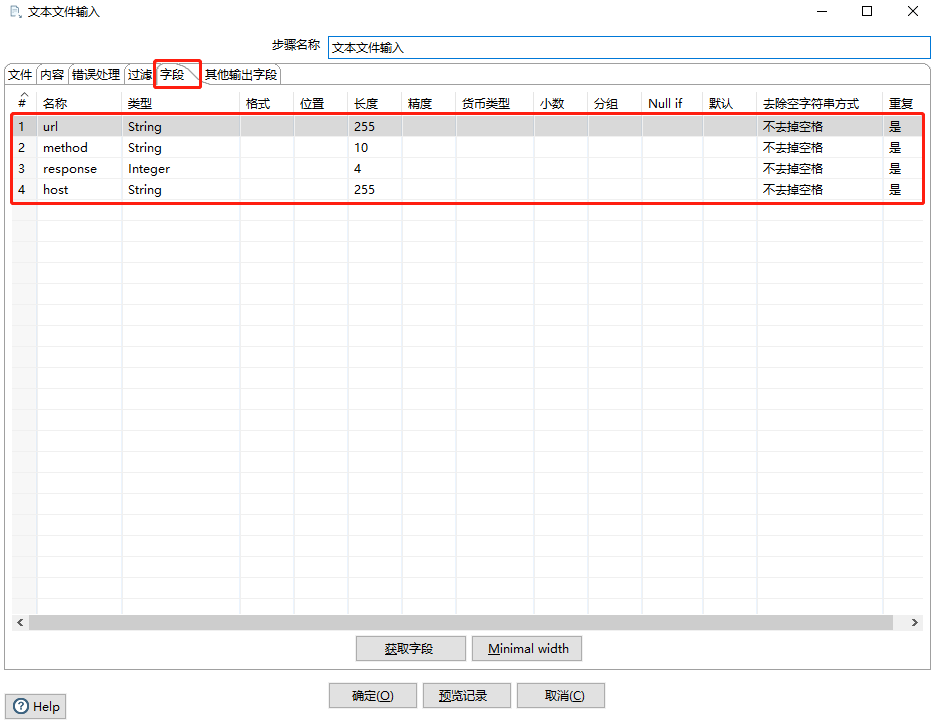Viewport: 935px width, 724px height.
Task: Click the text file input window title icon
Action: pyautogui.click(x=15, y=12)
